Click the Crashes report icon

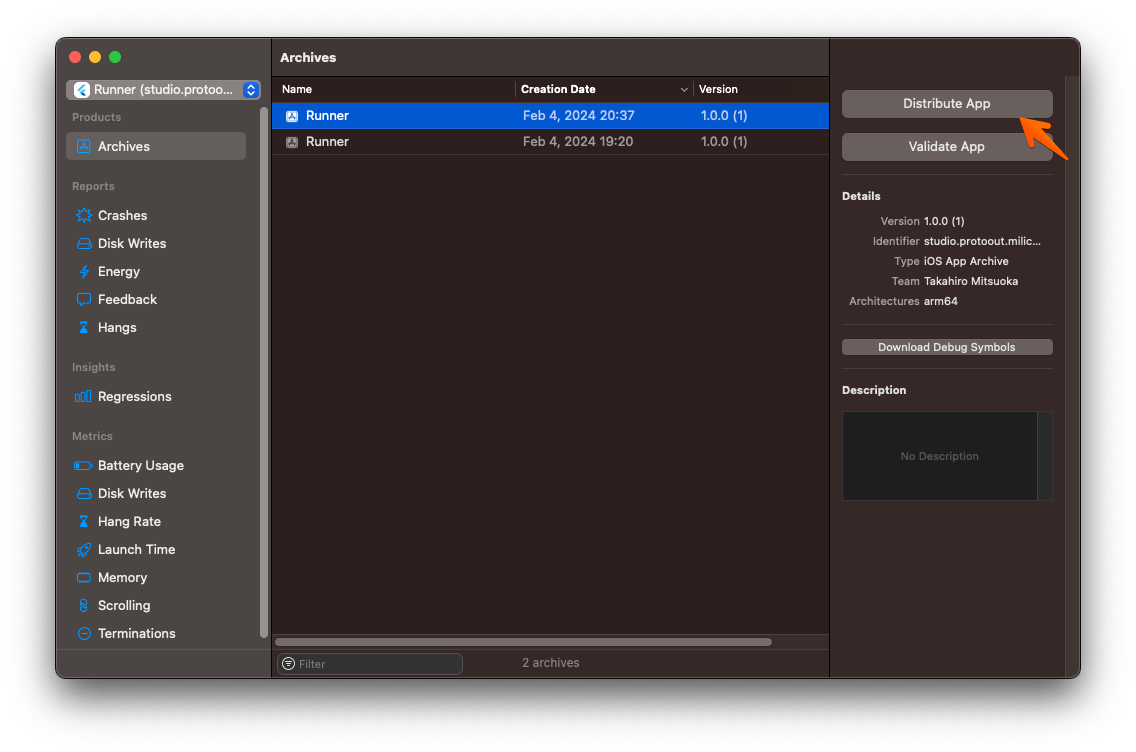coord(84,215)
